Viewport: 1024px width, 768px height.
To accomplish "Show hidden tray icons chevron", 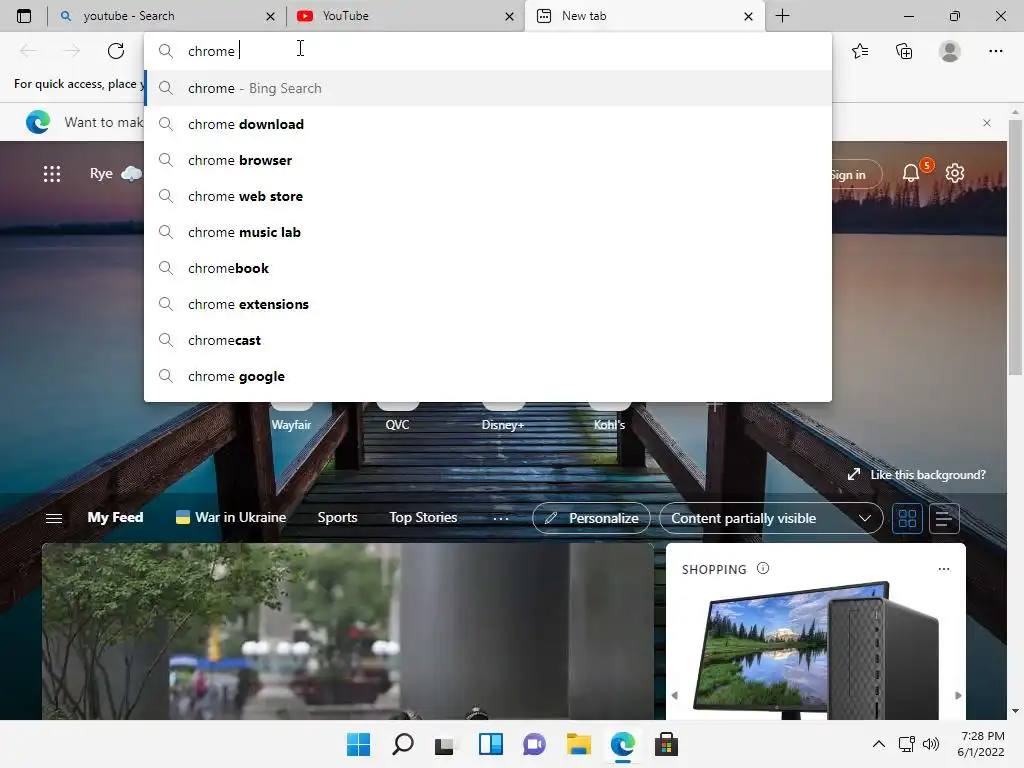I will 879,744.
